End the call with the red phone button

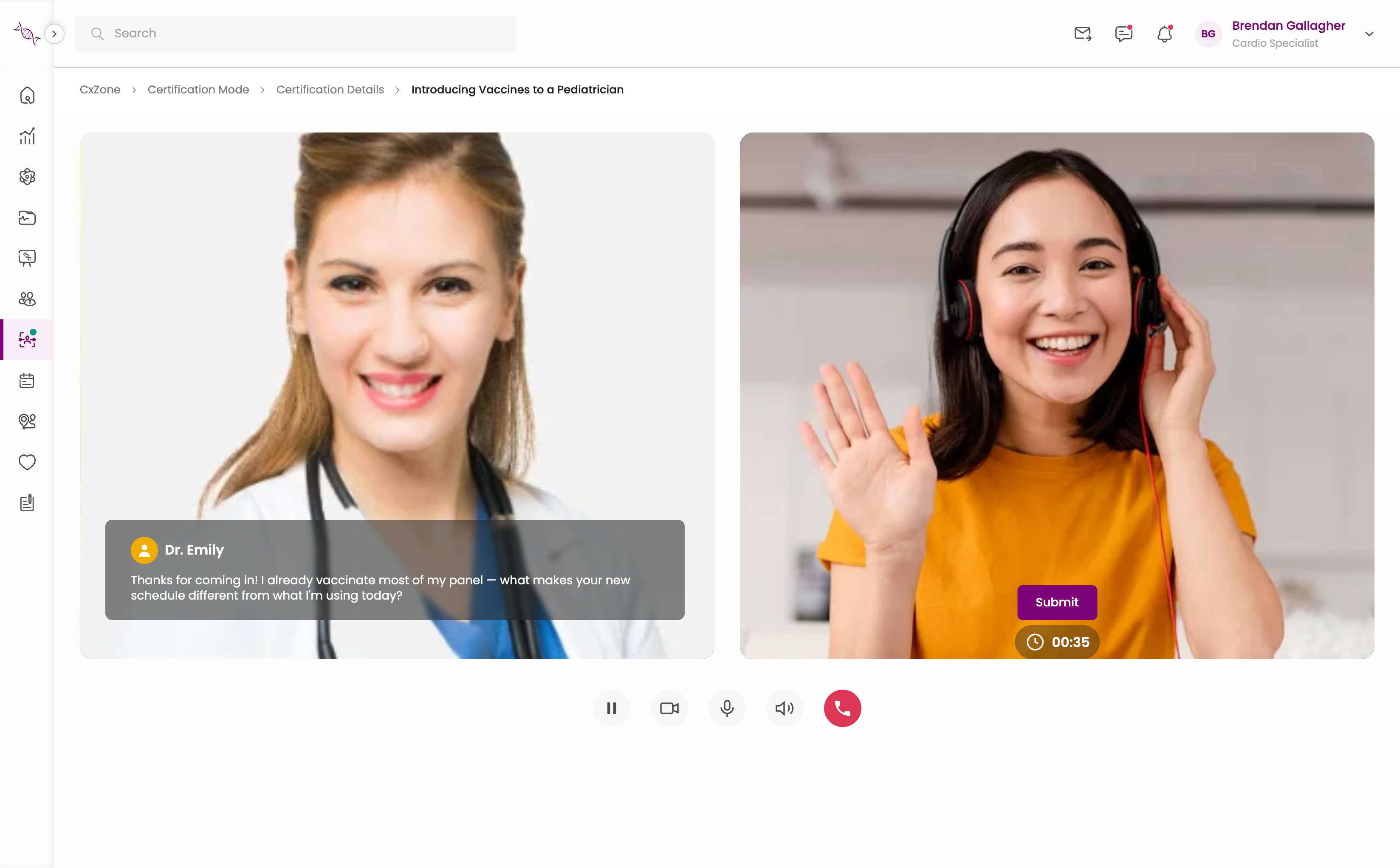842,708
